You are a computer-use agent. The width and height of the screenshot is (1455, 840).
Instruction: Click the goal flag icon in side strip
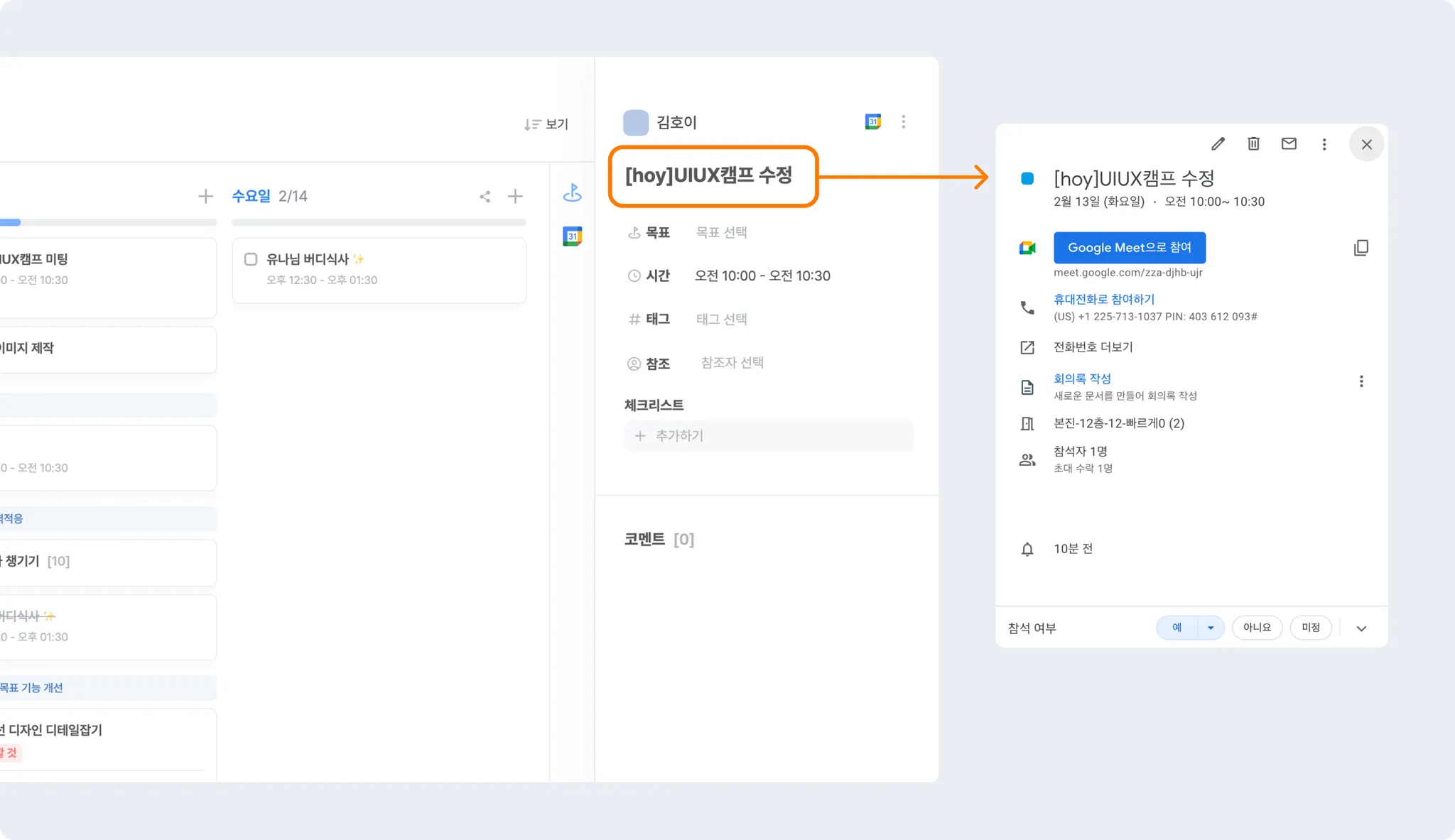(x=572, y=193)
